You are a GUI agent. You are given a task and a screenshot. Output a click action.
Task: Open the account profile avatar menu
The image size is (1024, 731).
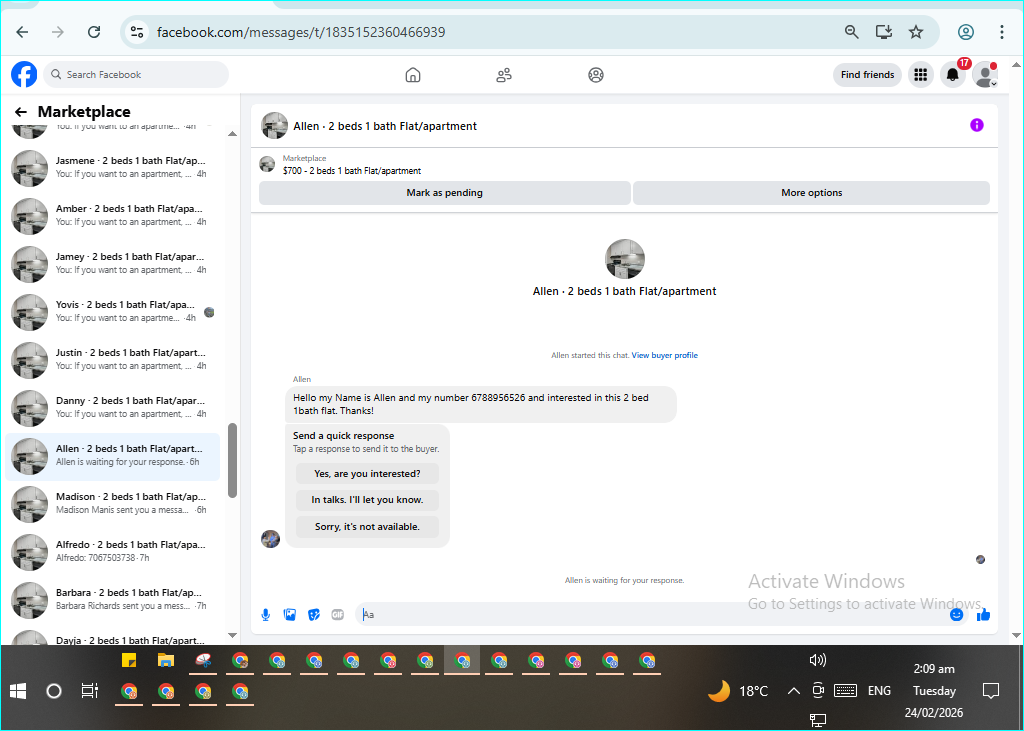click(x=985, y=75)
